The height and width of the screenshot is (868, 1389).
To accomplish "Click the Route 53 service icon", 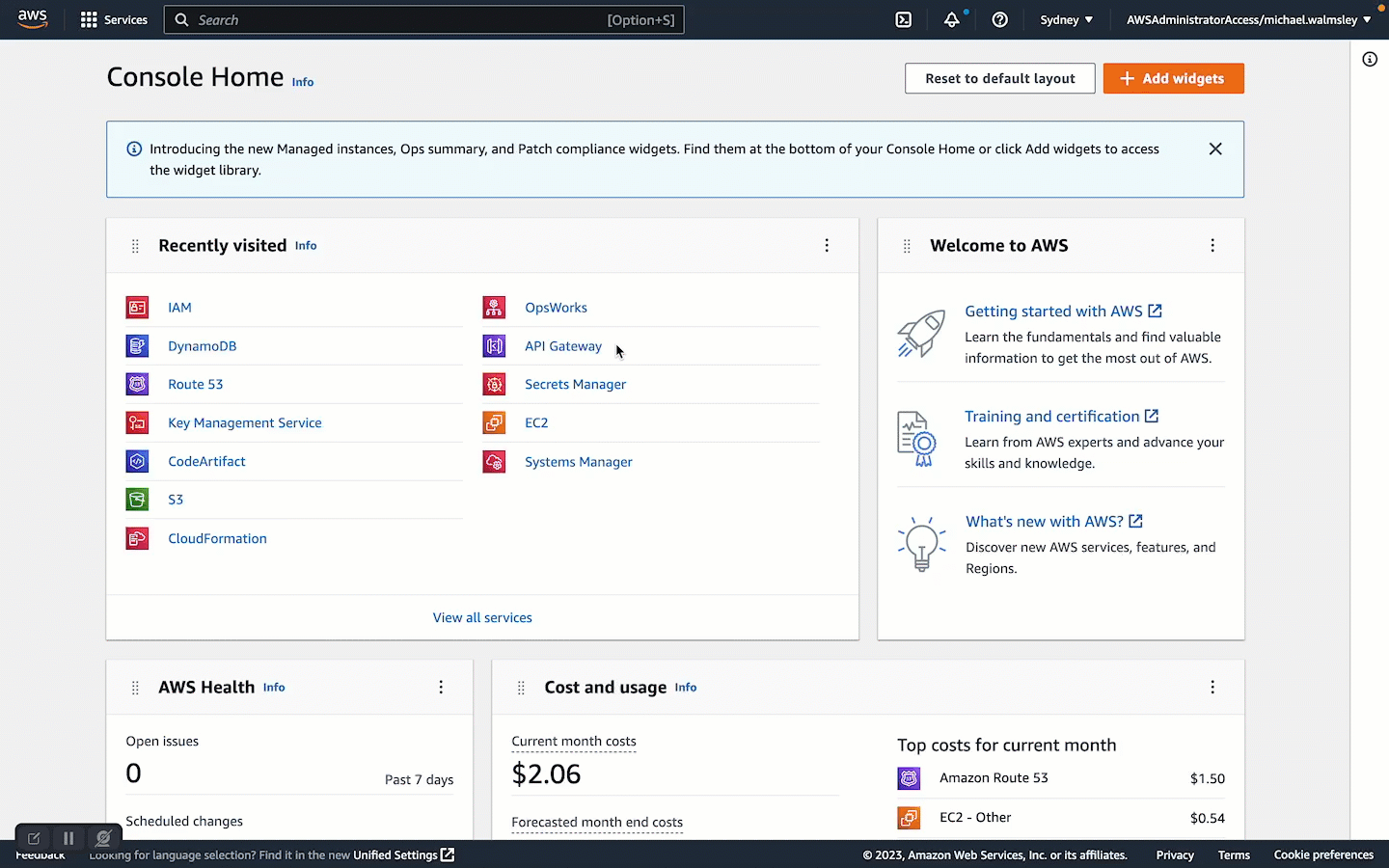I will 137,384.
